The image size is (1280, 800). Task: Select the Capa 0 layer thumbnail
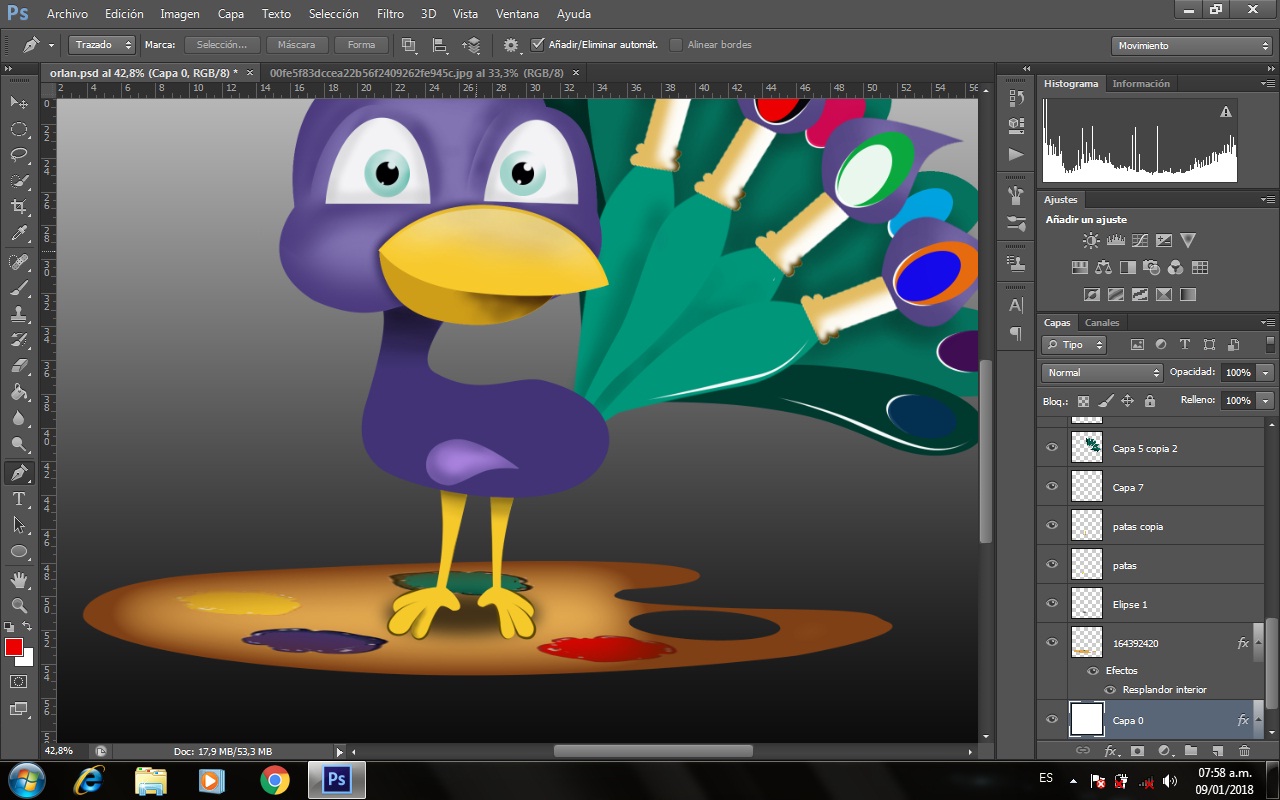1087,720
